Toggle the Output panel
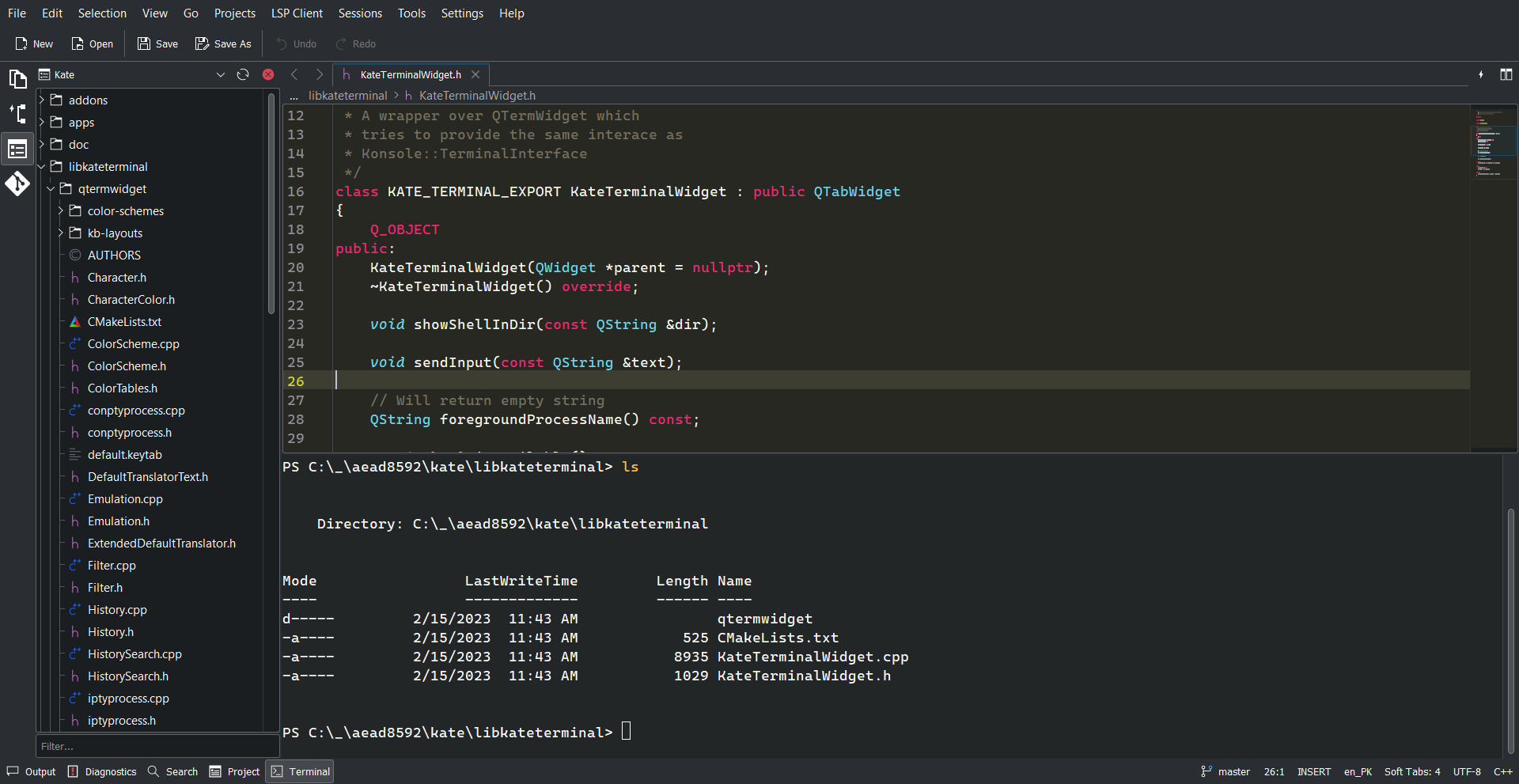 click(x=32, y=771)
